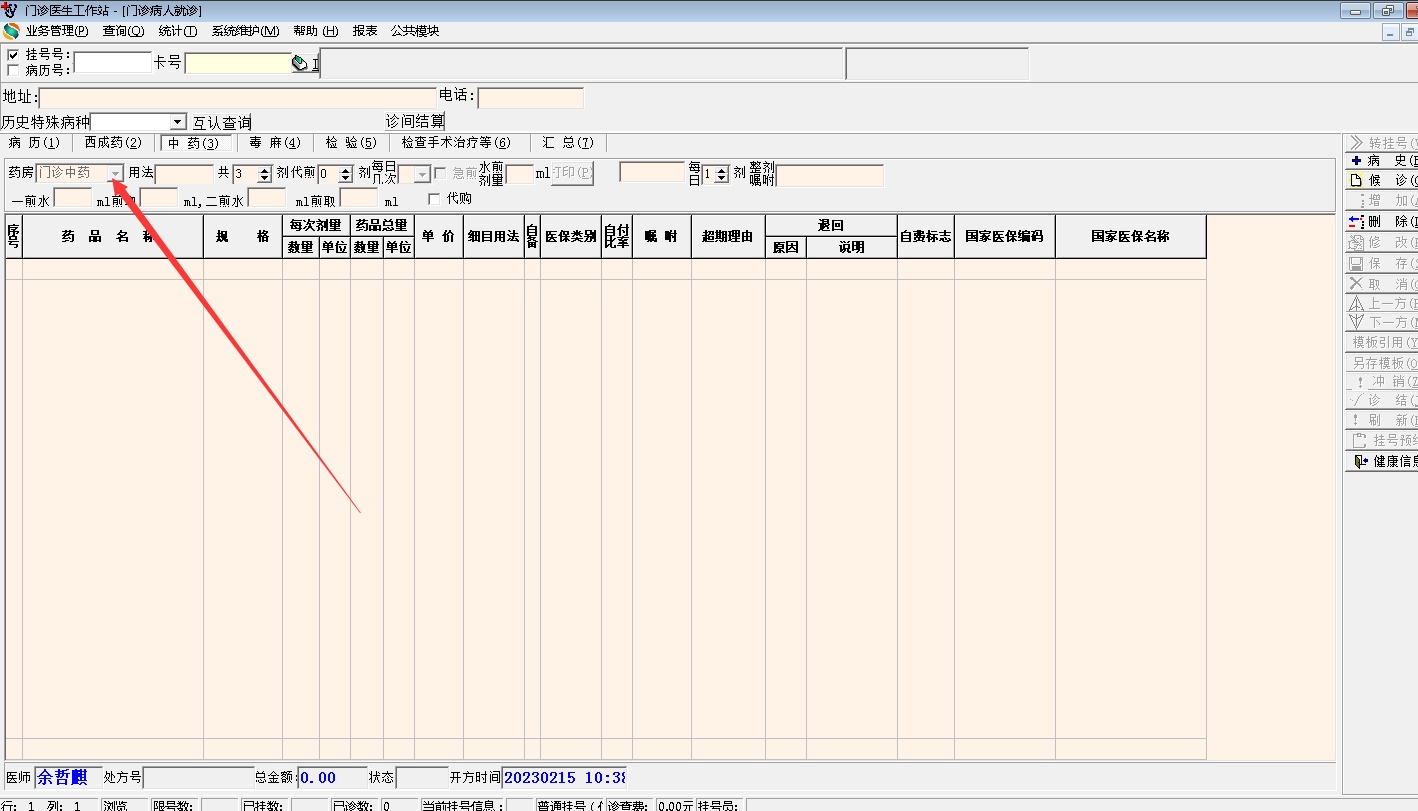Toggle the 挂号号 checkbox
This screenshot has width=1418, height=811.
tap(13, 54)
